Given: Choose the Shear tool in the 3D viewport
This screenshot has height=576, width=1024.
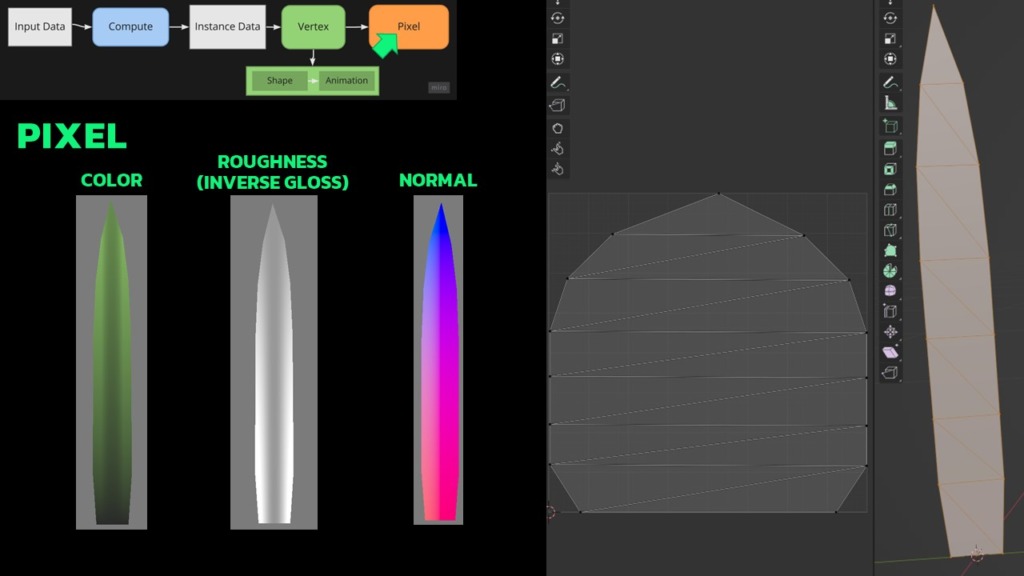Looking at the screenshot, I should click(890, 352).
